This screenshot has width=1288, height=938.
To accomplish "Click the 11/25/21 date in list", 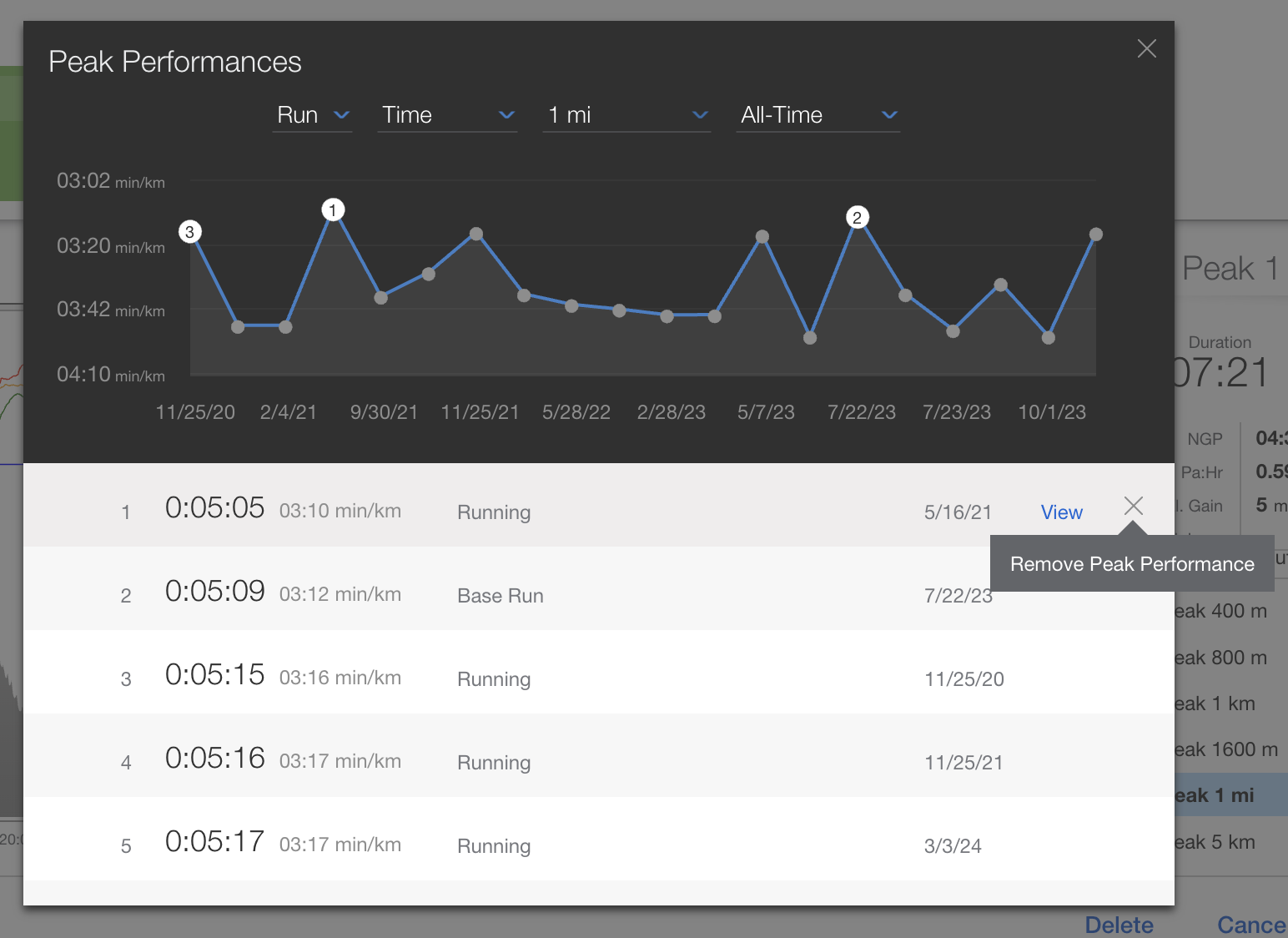I will pyautogui.click(x=963, y=763).
